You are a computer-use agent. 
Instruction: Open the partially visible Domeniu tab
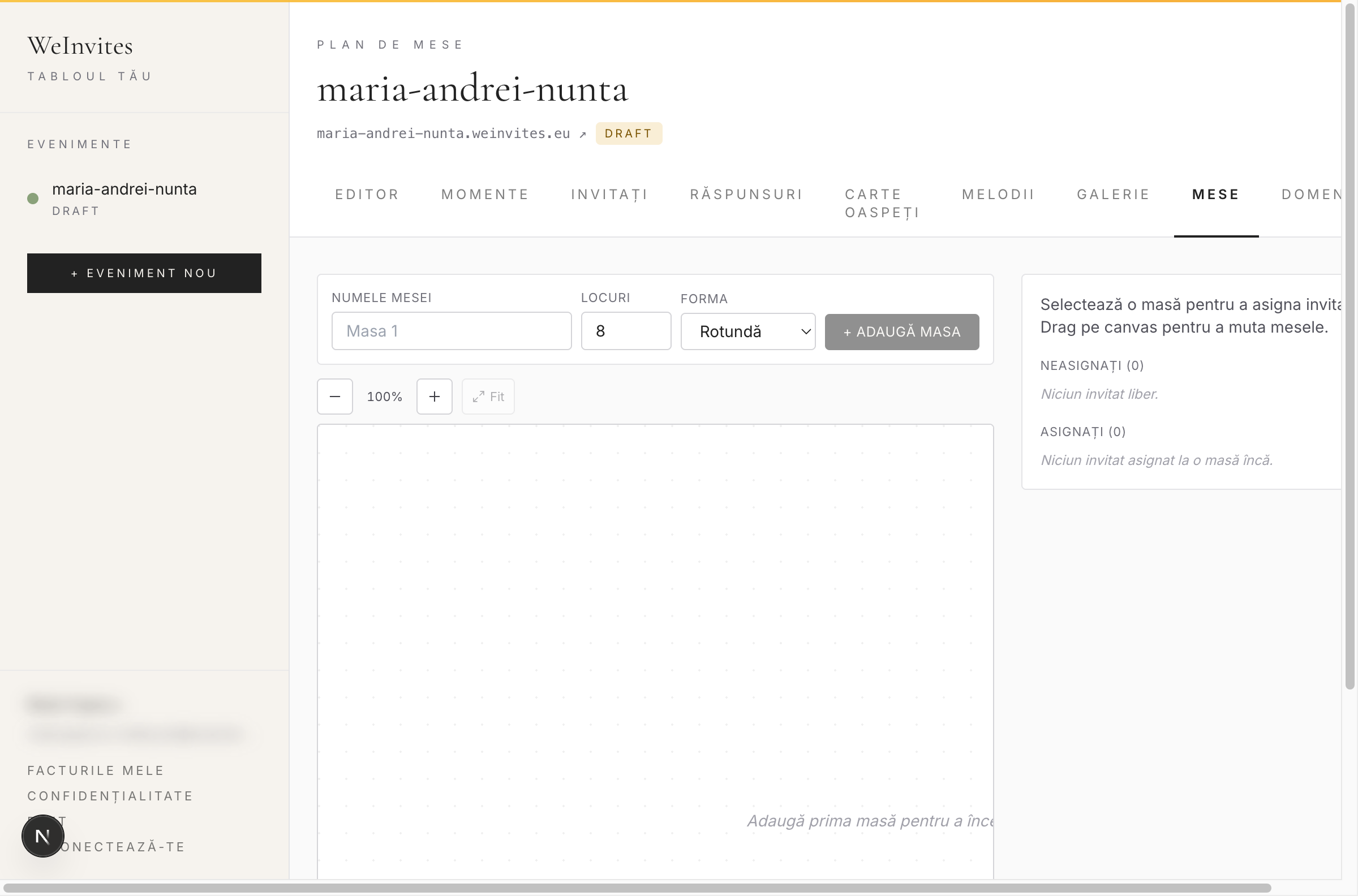1311,194
